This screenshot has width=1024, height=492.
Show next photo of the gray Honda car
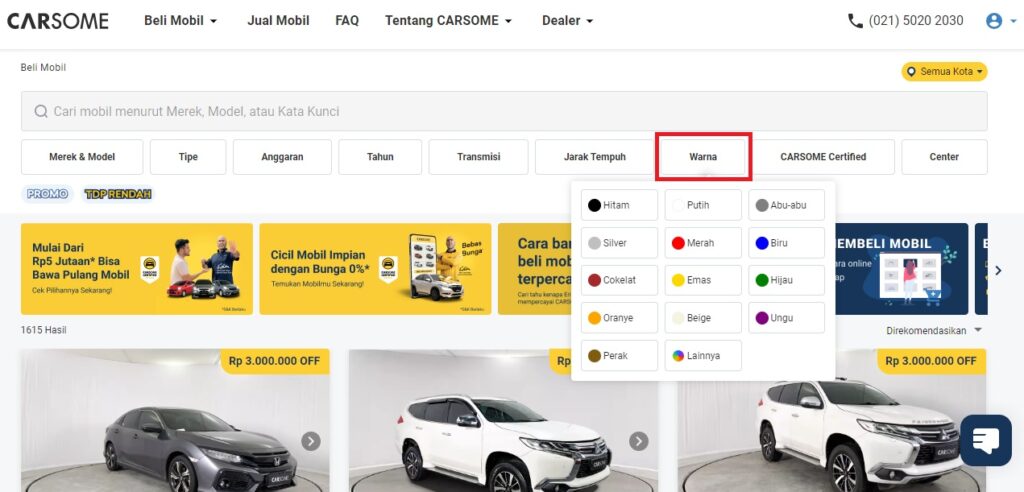point(311,441)
